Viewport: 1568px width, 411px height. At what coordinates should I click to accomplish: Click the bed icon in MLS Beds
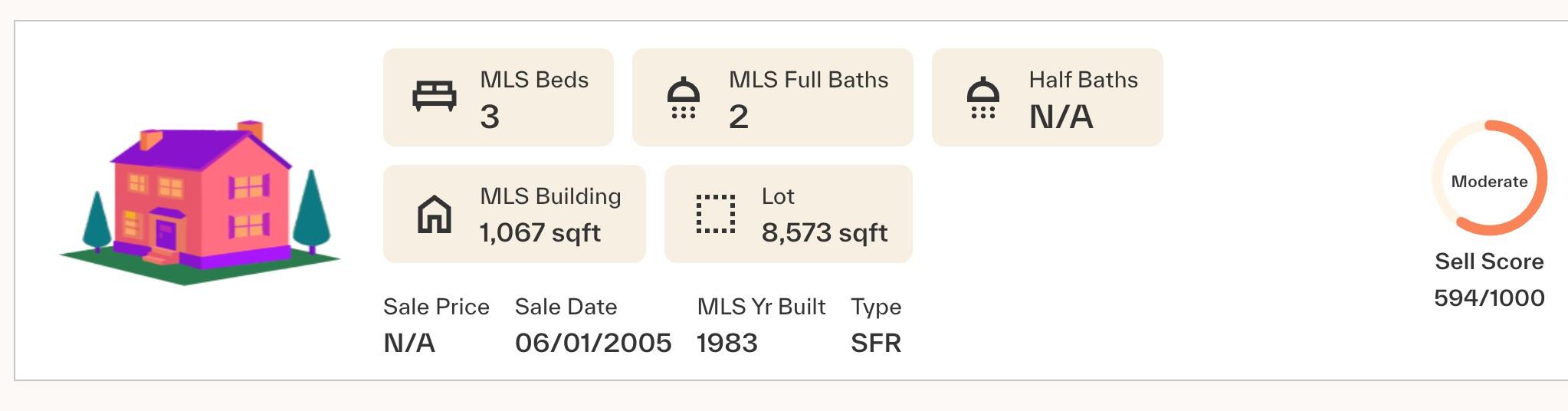(x=435, y=97)
